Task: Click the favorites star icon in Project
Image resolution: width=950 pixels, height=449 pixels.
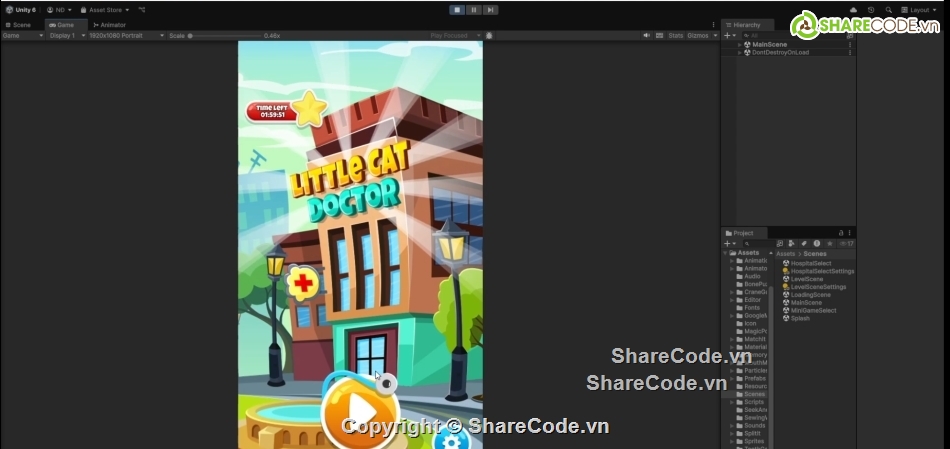Action: (x=829, y=244)
